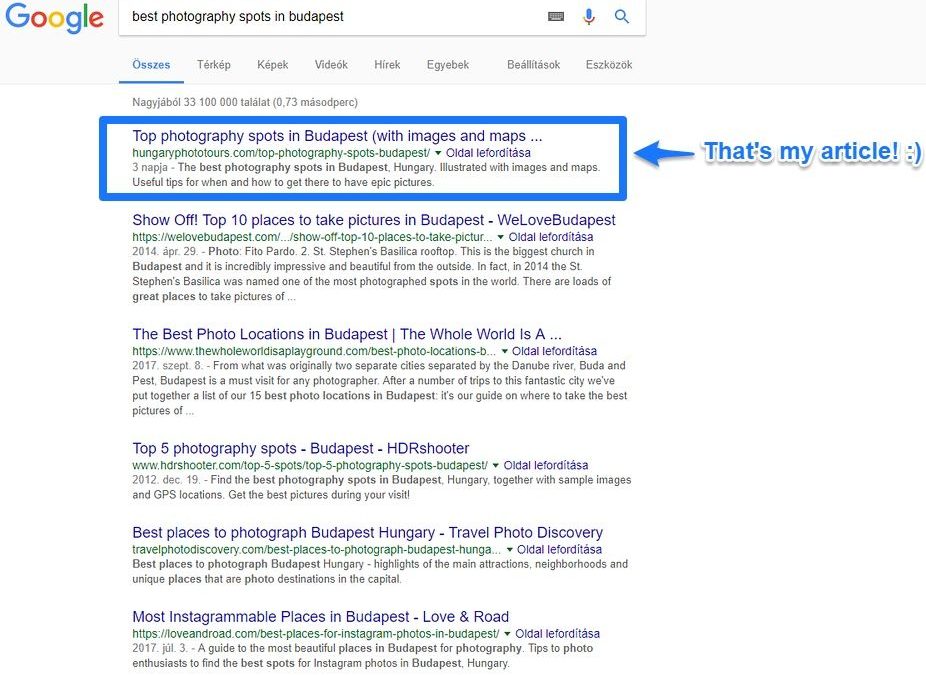Click the '2014. ápr. 29.' date in WeLoveBudapest snippet

pyautogui.click(x=165, y=252)
